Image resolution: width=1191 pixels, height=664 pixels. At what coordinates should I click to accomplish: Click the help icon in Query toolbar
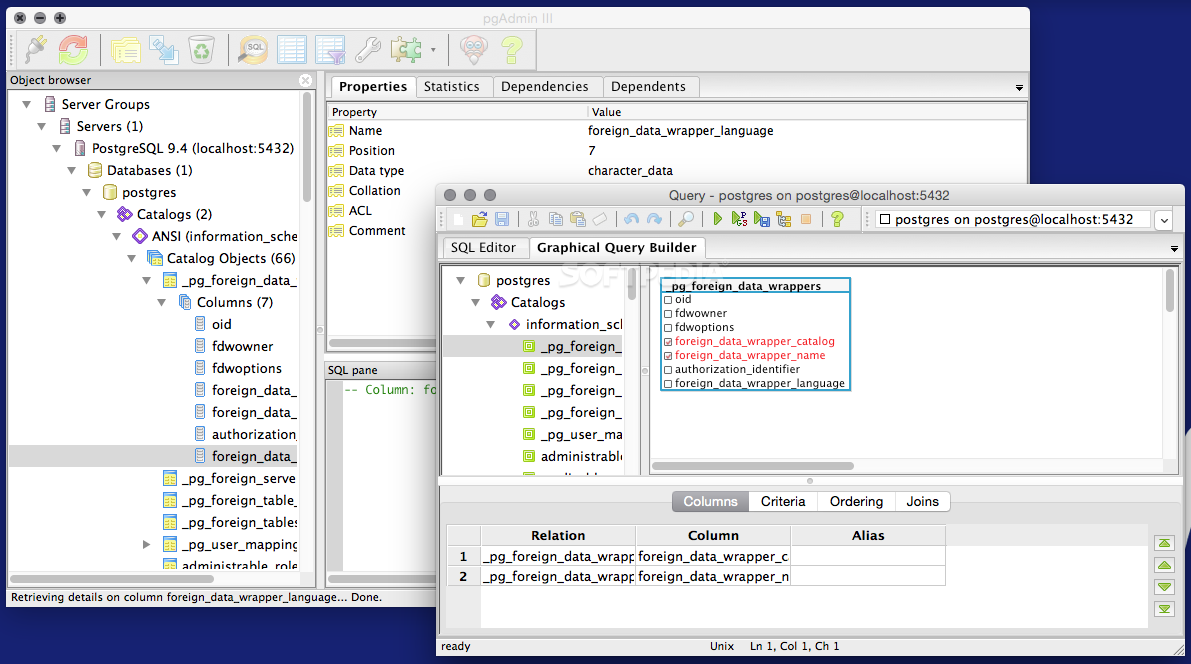[x=837, y=220]
